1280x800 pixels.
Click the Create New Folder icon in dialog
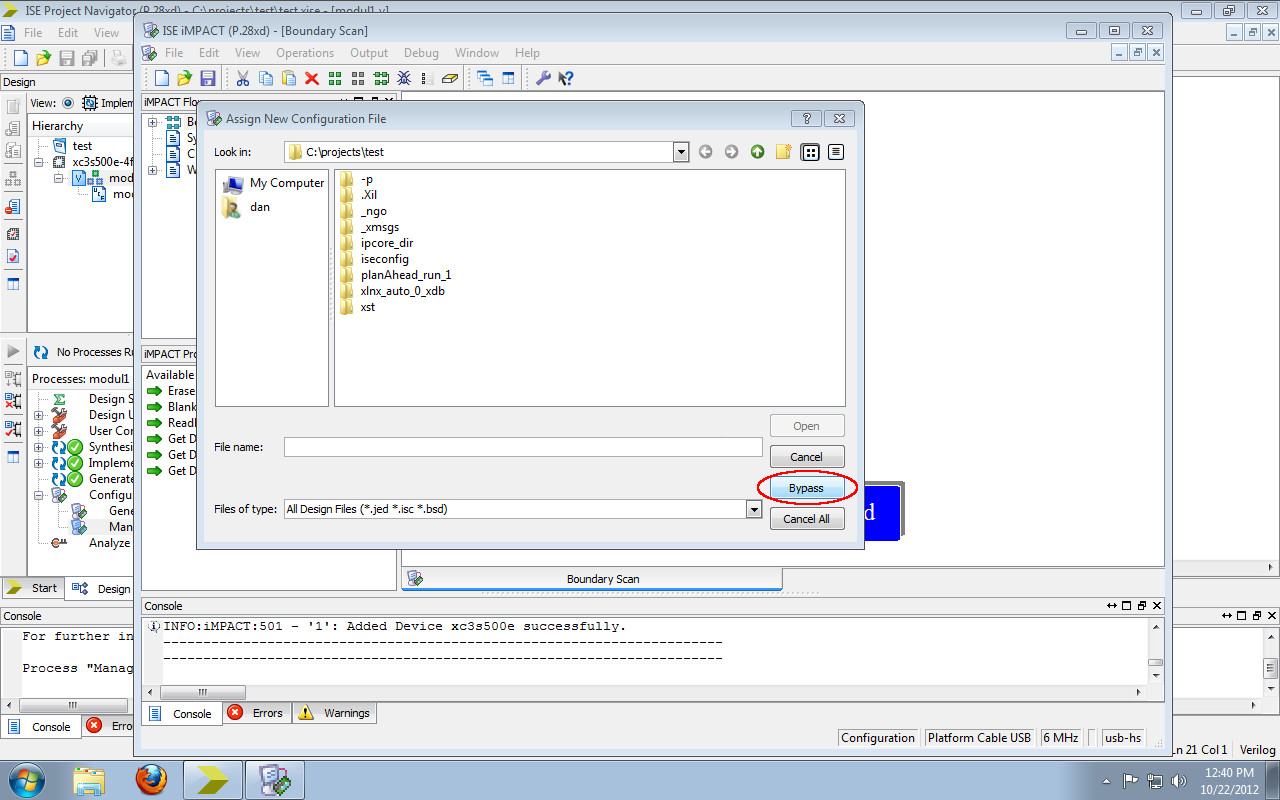[783, 151]
